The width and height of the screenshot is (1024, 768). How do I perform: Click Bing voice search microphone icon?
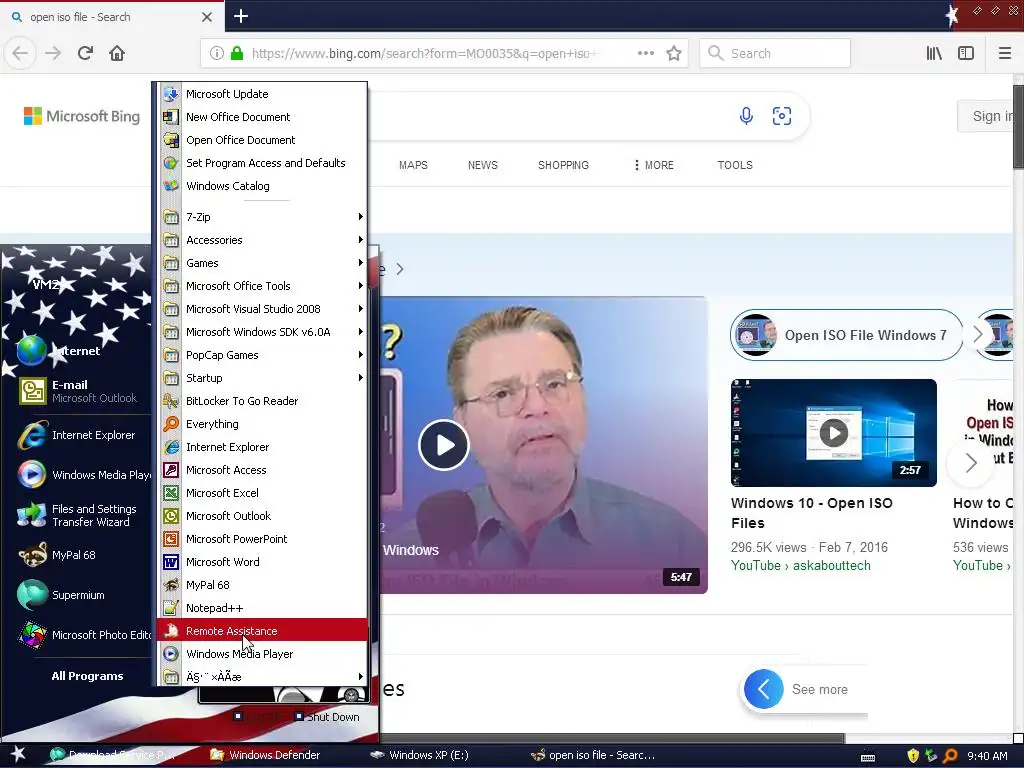pyautogui.click(x=746, y=116)
